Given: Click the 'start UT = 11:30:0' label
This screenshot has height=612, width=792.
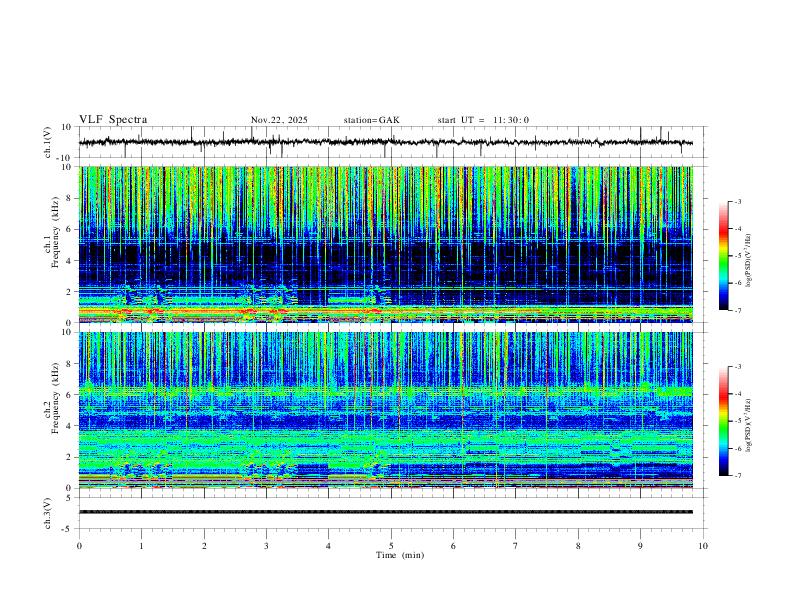Looking at the screenshot, I should (483, 120).
